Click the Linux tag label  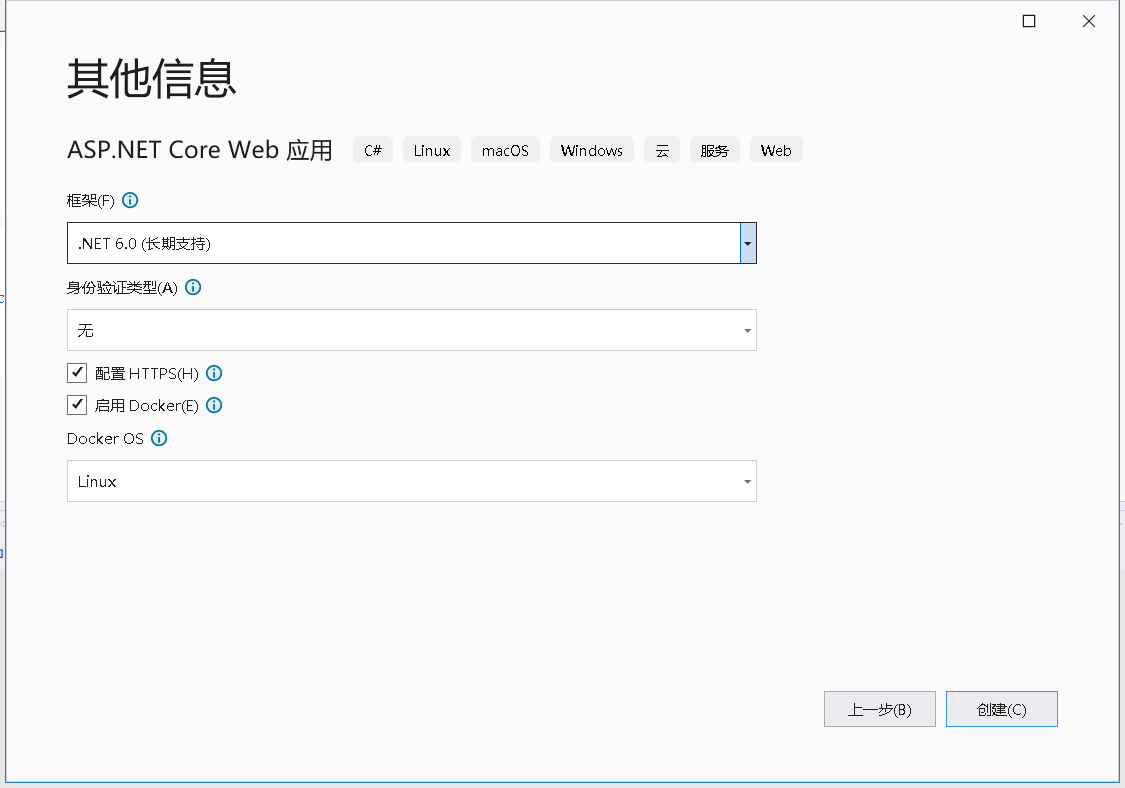pyautogui.click(x=432, y=150)
